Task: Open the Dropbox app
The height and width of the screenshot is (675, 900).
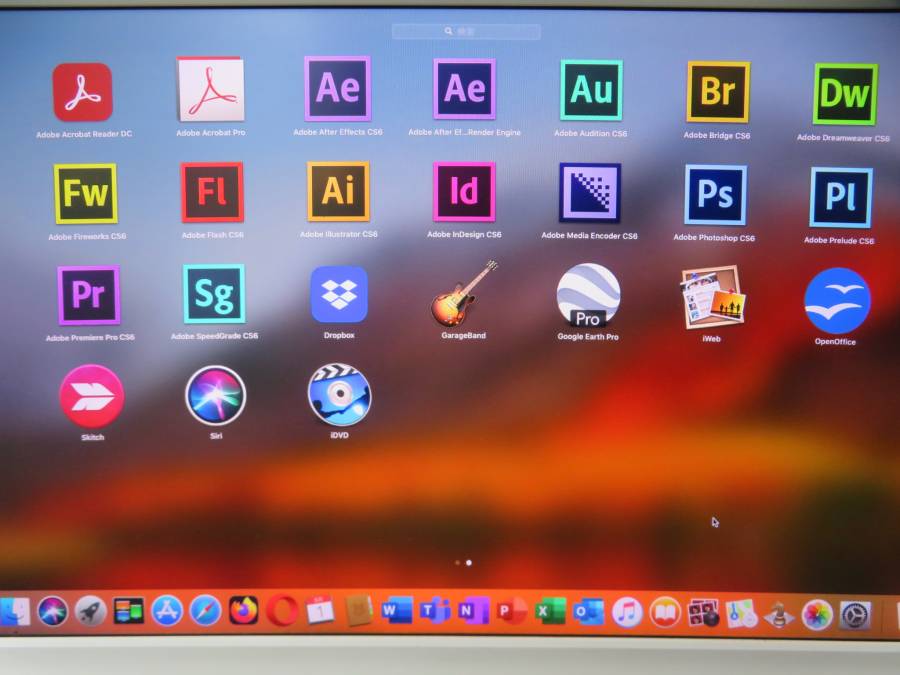Action: [x=339, y=294]
